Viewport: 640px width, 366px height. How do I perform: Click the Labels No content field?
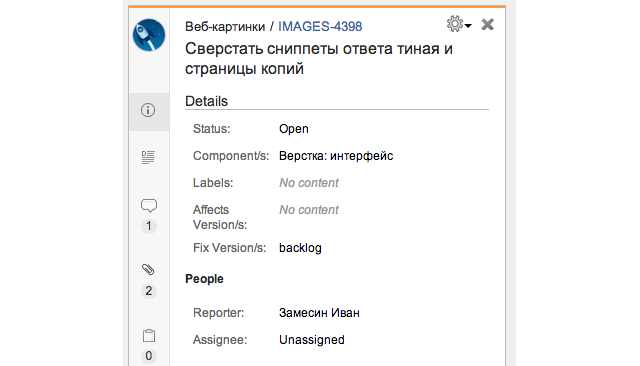(309, 183)
